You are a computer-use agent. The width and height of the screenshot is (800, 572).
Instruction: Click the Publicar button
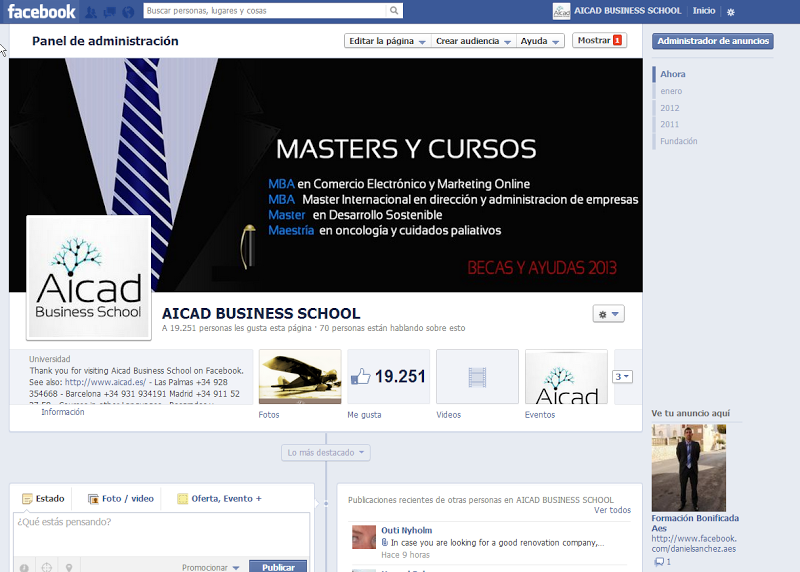(278, 566)
